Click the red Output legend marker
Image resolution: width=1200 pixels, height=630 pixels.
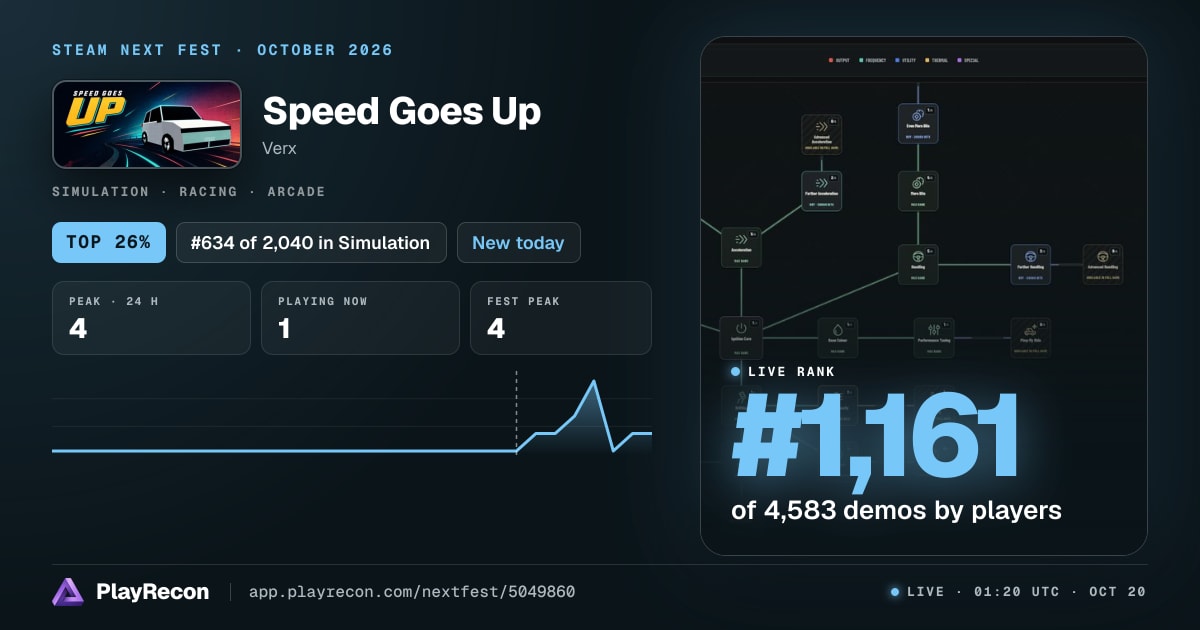coord(831,61)
